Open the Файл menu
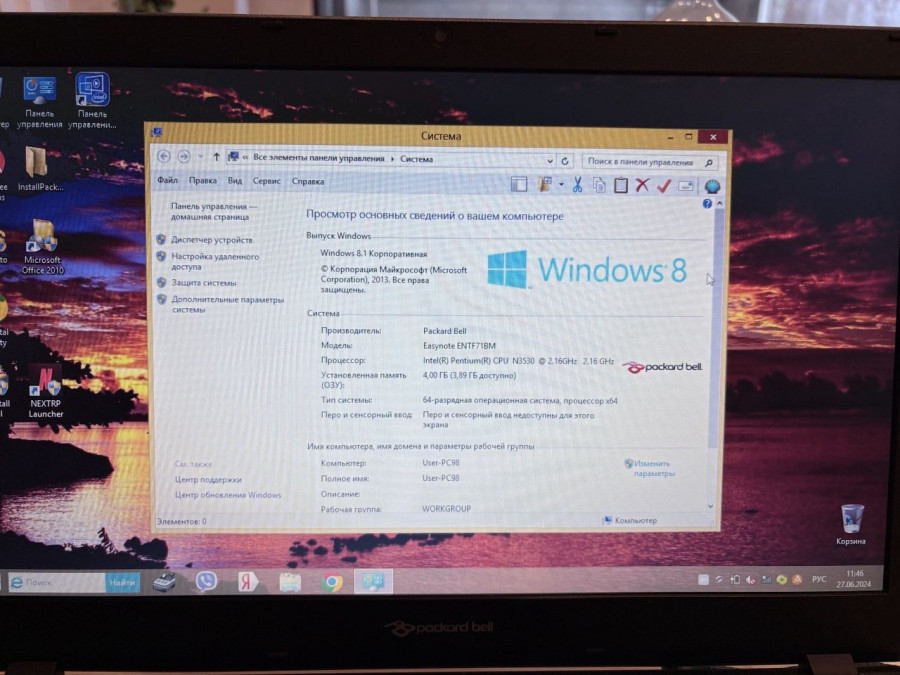This screenshot has width=900, height=675. 168,180
